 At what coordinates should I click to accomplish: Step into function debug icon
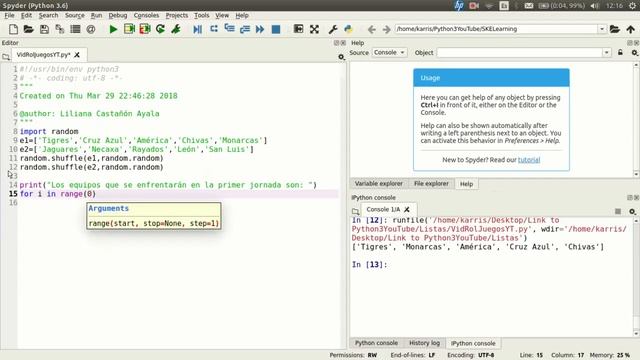pos(229,29)
